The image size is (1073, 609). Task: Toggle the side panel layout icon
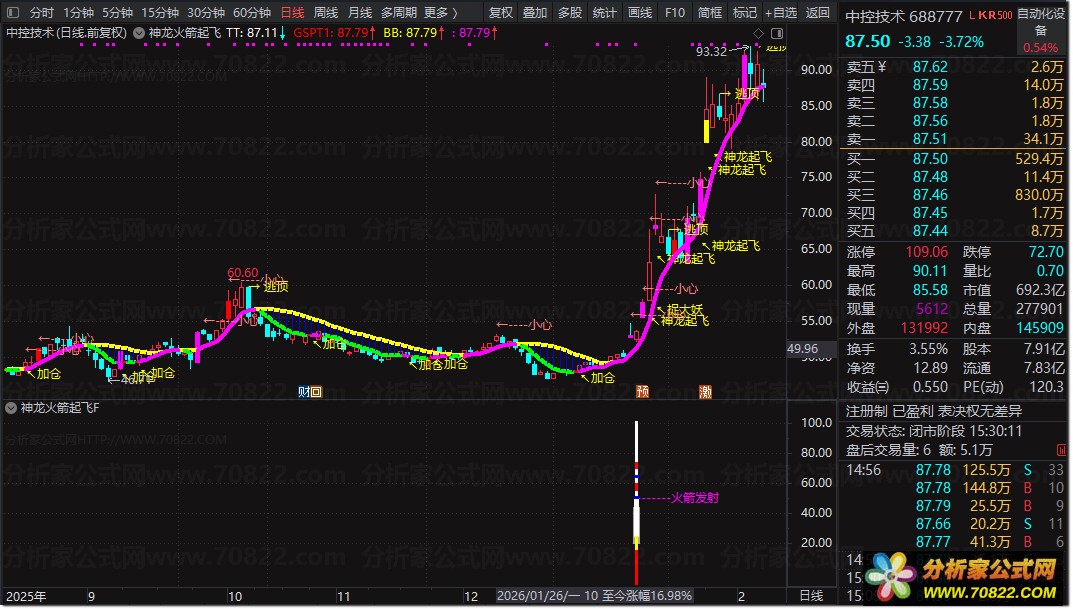click(775, 33)
